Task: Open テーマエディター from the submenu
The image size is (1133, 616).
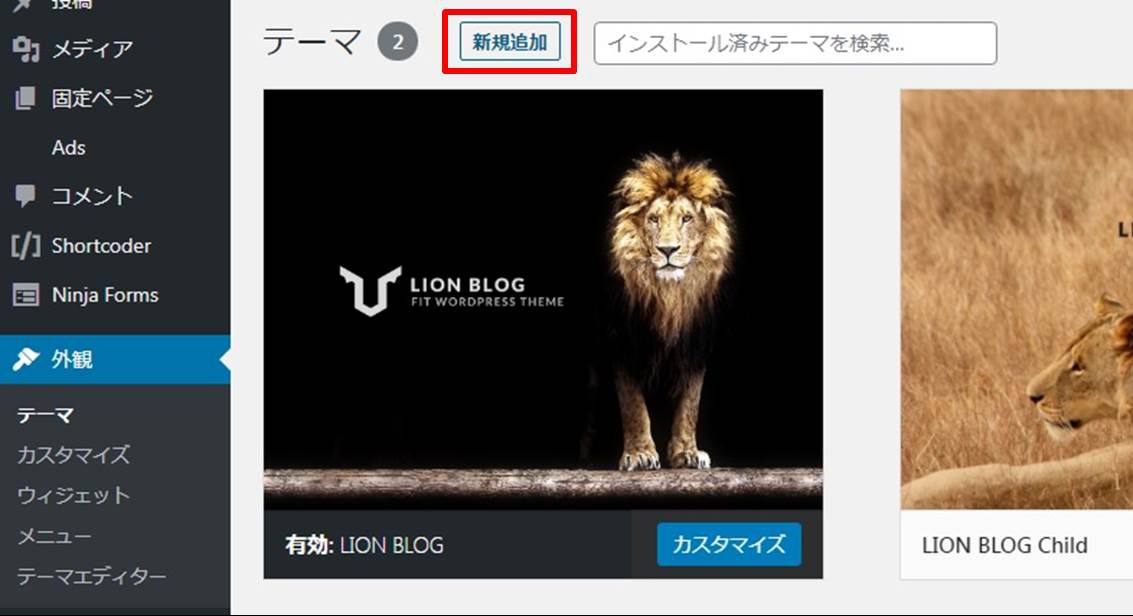Action: click(x=92, y=576)
